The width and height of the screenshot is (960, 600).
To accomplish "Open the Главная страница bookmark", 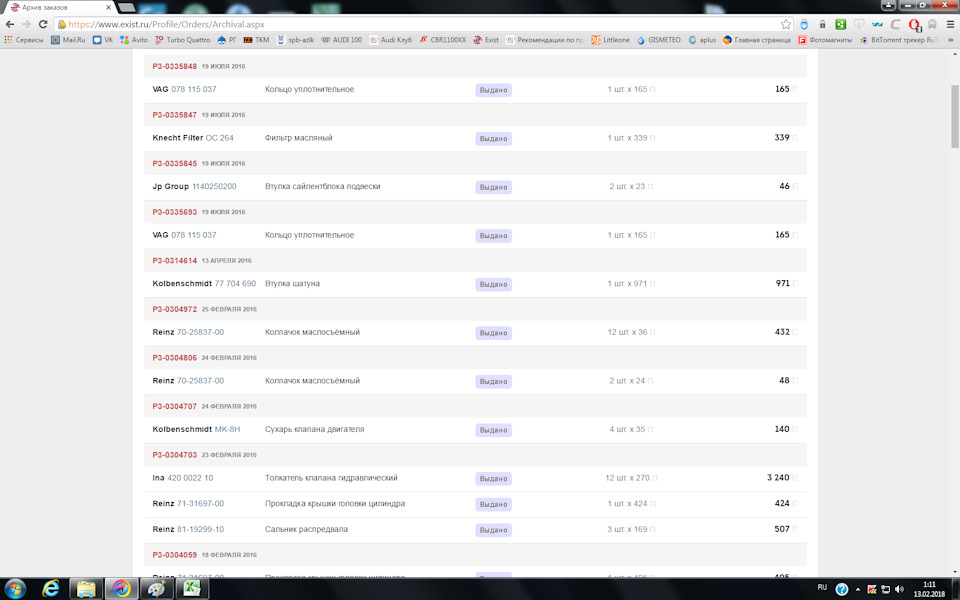I will click(x=757, y=40).
